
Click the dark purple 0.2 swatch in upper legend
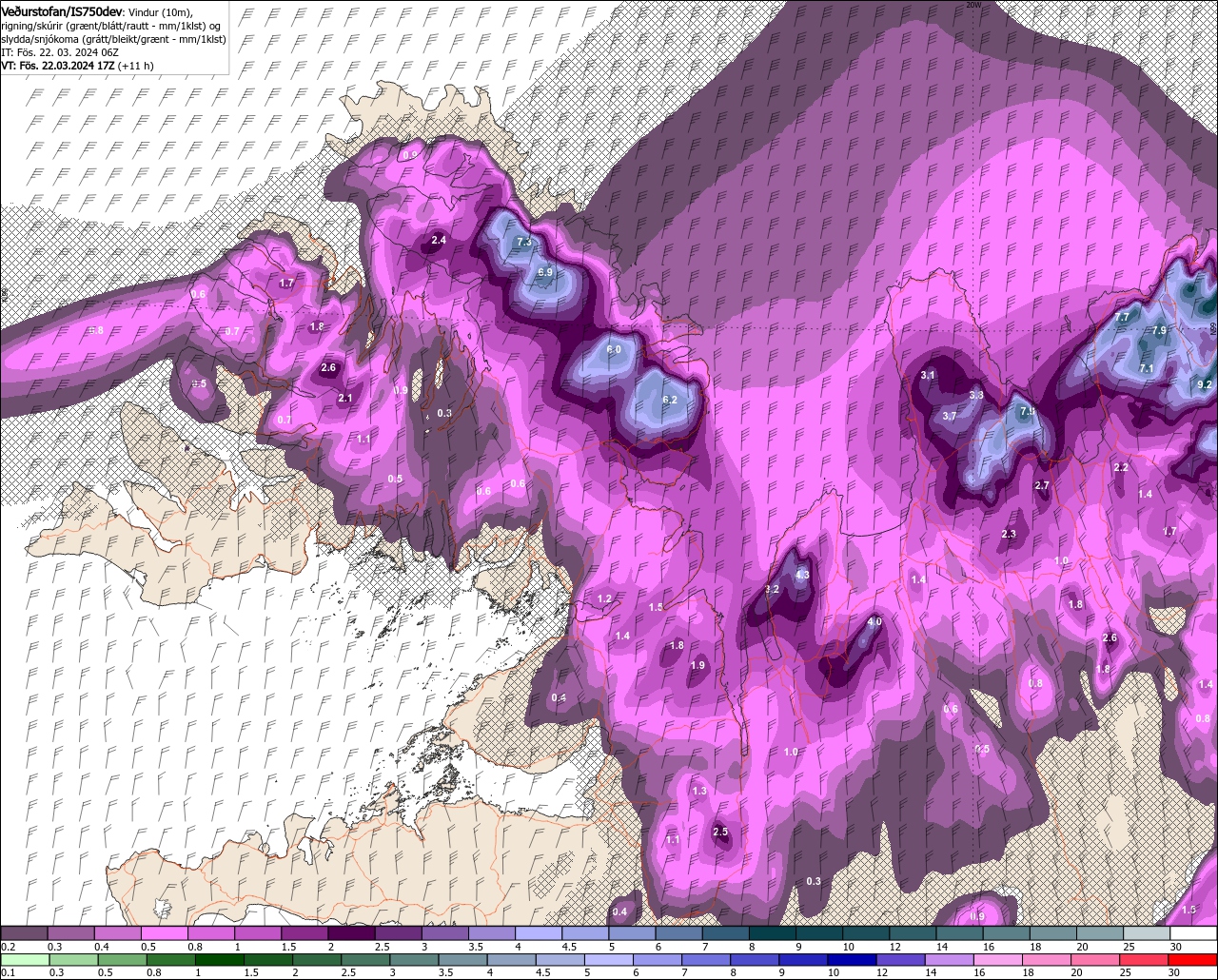(24, 933)
